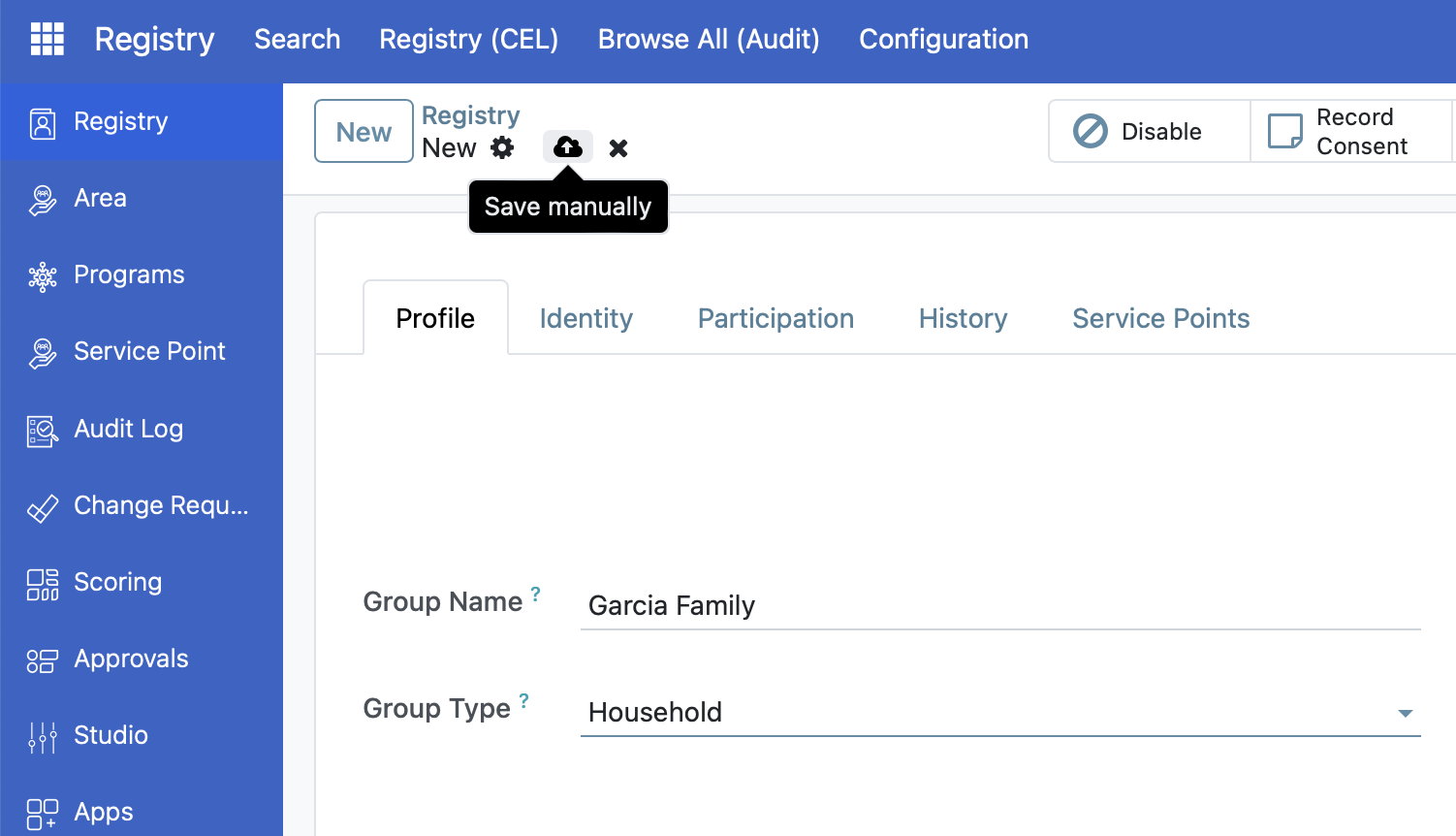Click the Group Name input field
The image size is (1456, 836).
(x=998, y=606)
